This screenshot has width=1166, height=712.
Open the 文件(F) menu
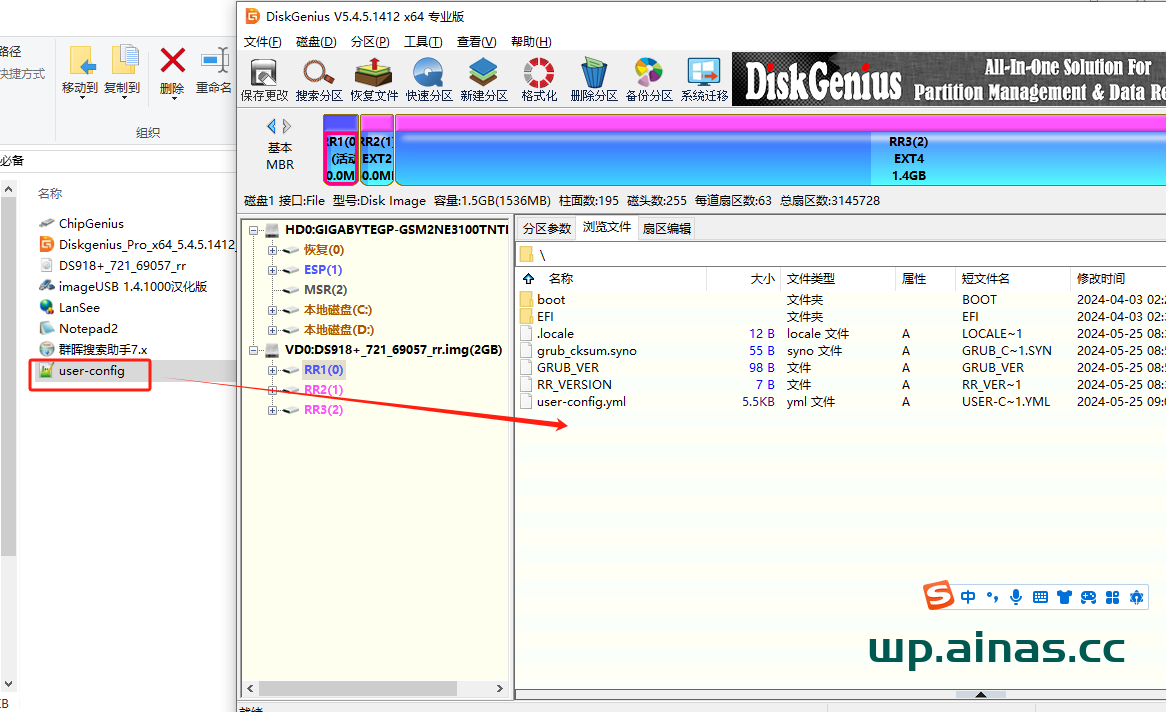click(x=262, y=42)
